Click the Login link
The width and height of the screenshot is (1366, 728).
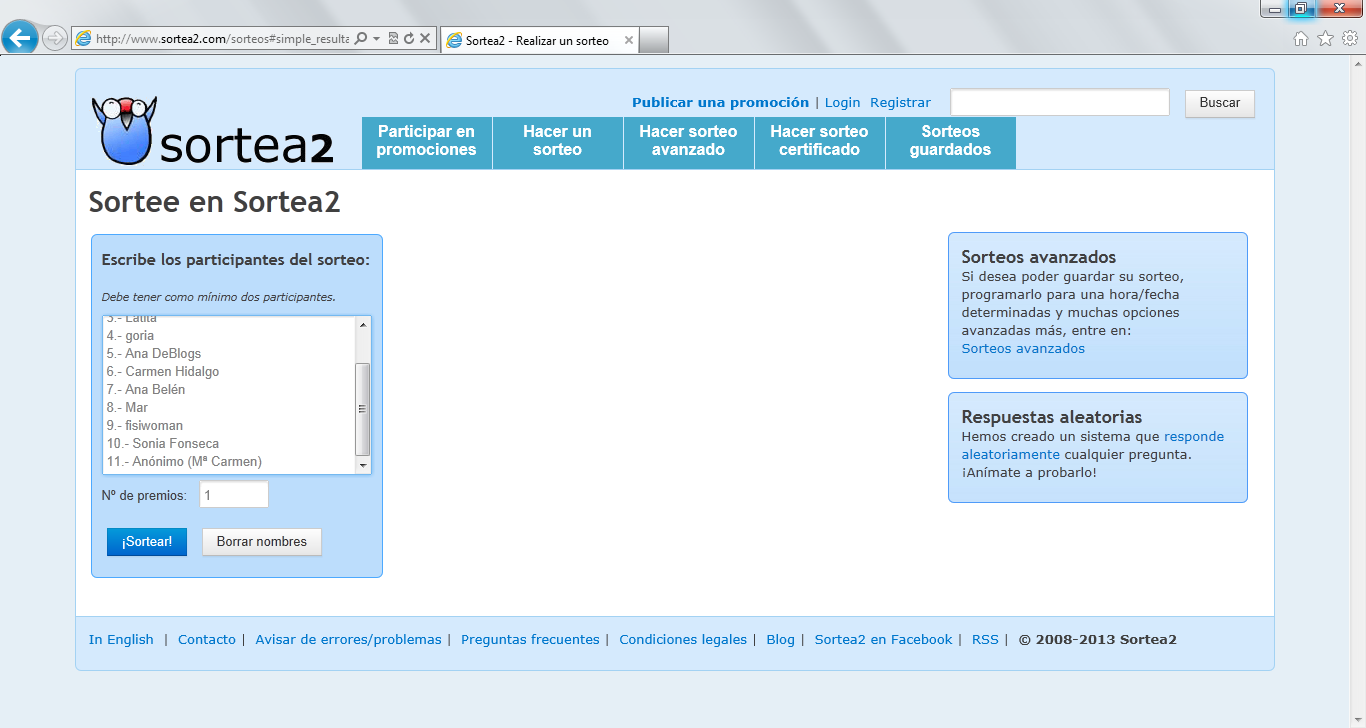(842, 102)
